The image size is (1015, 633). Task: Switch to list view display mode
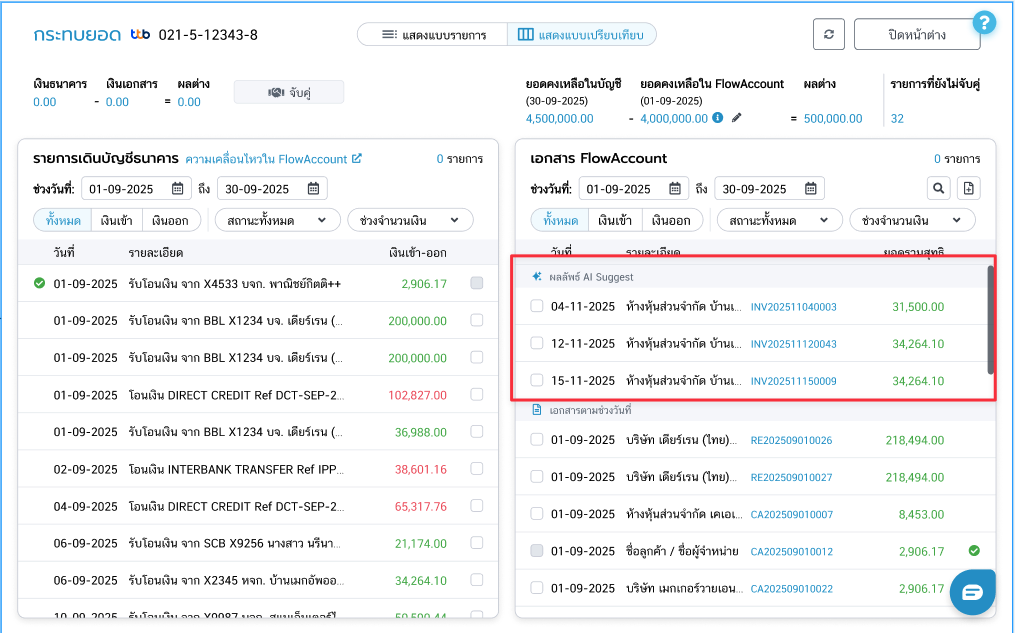[x=433, y=35]
